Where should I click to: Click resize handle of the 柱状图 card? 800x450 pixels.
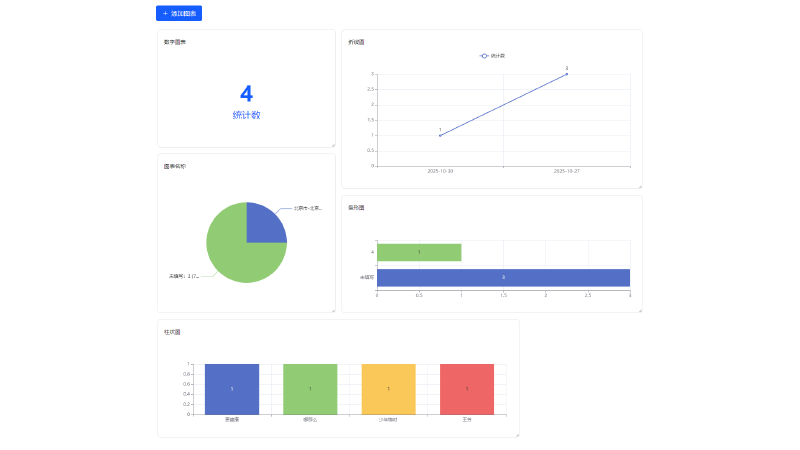(517, 434)
